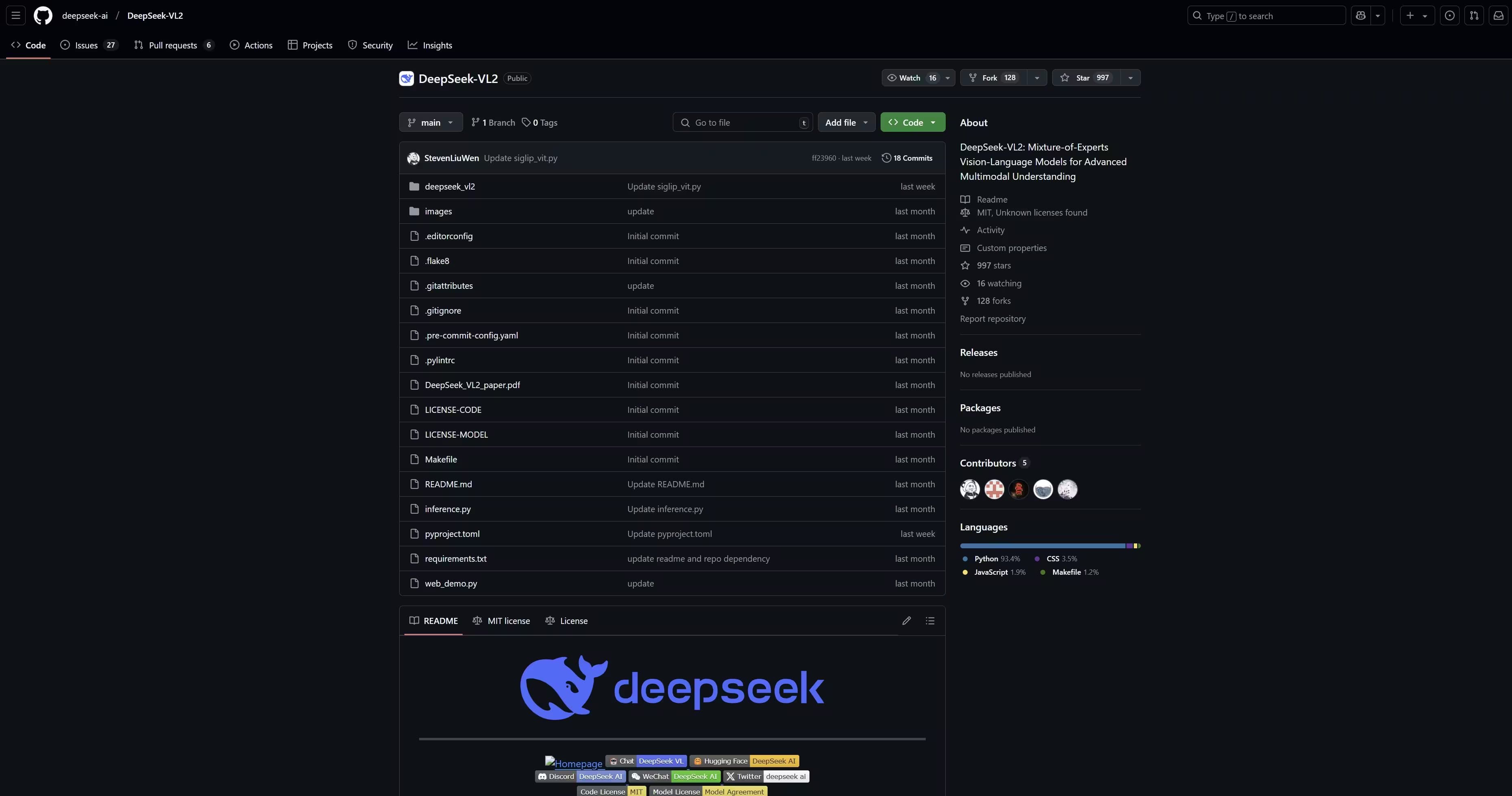Image resolution: width=1512 pixels, height=796 pixels.
Task: Click the Hugging Face DeepSeek AI badge
Action: [x=744, y=761]
